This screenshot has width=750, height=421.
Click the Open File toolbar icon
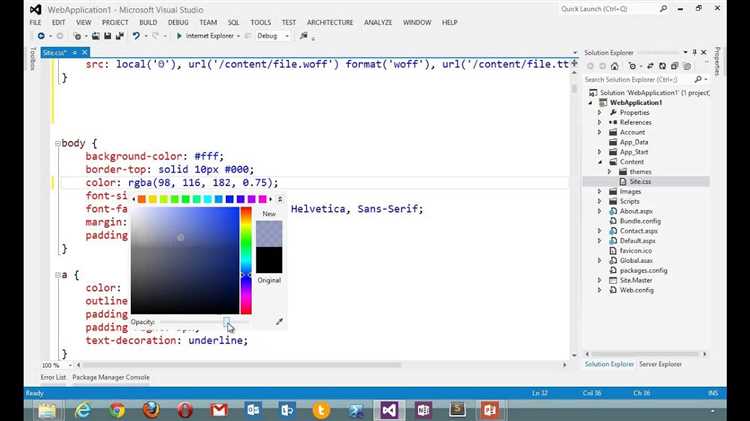(96, 36)
